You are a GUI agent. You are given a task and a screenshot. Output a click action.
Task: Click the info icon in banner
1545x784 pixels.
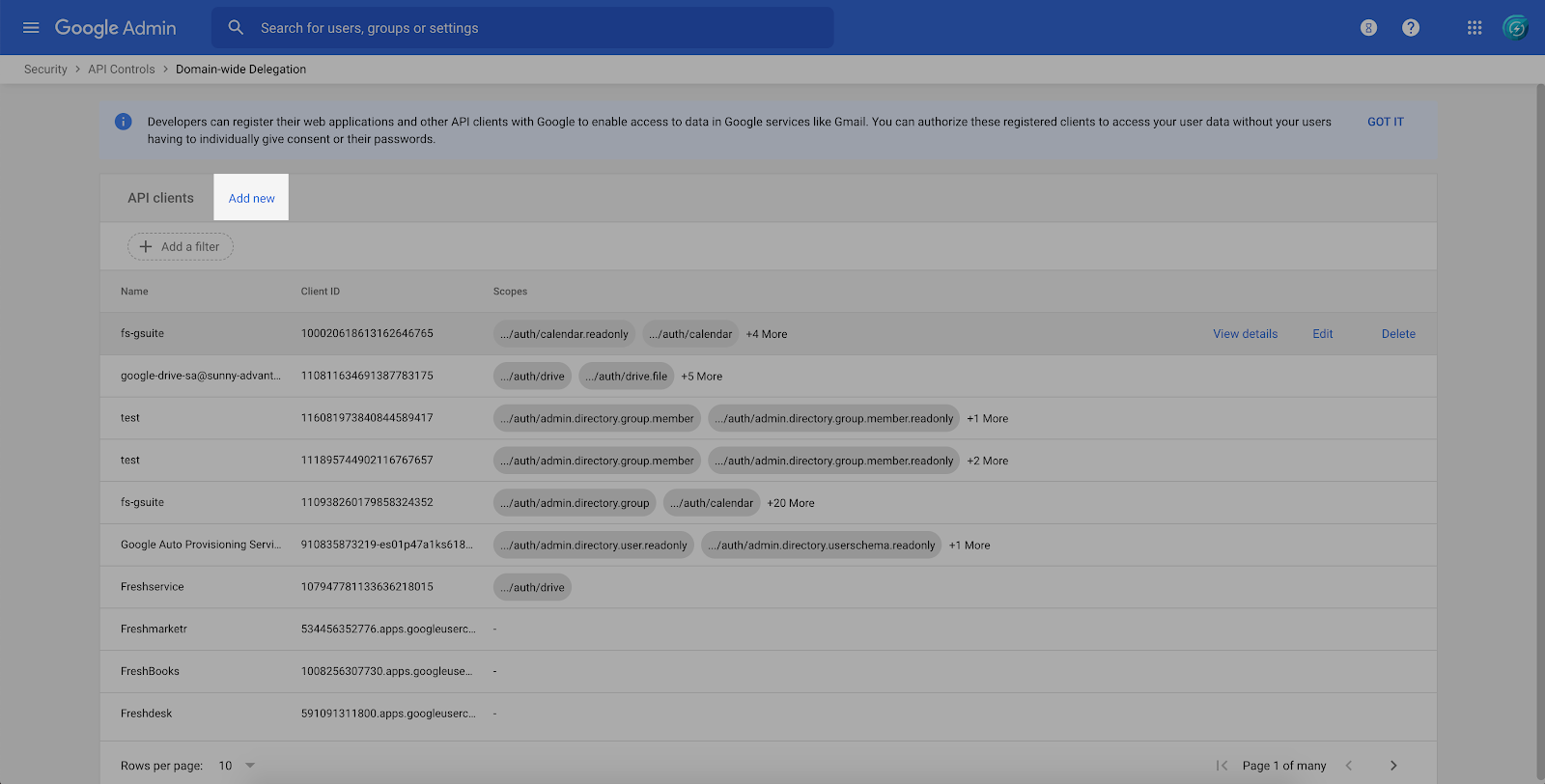[124, 122]
